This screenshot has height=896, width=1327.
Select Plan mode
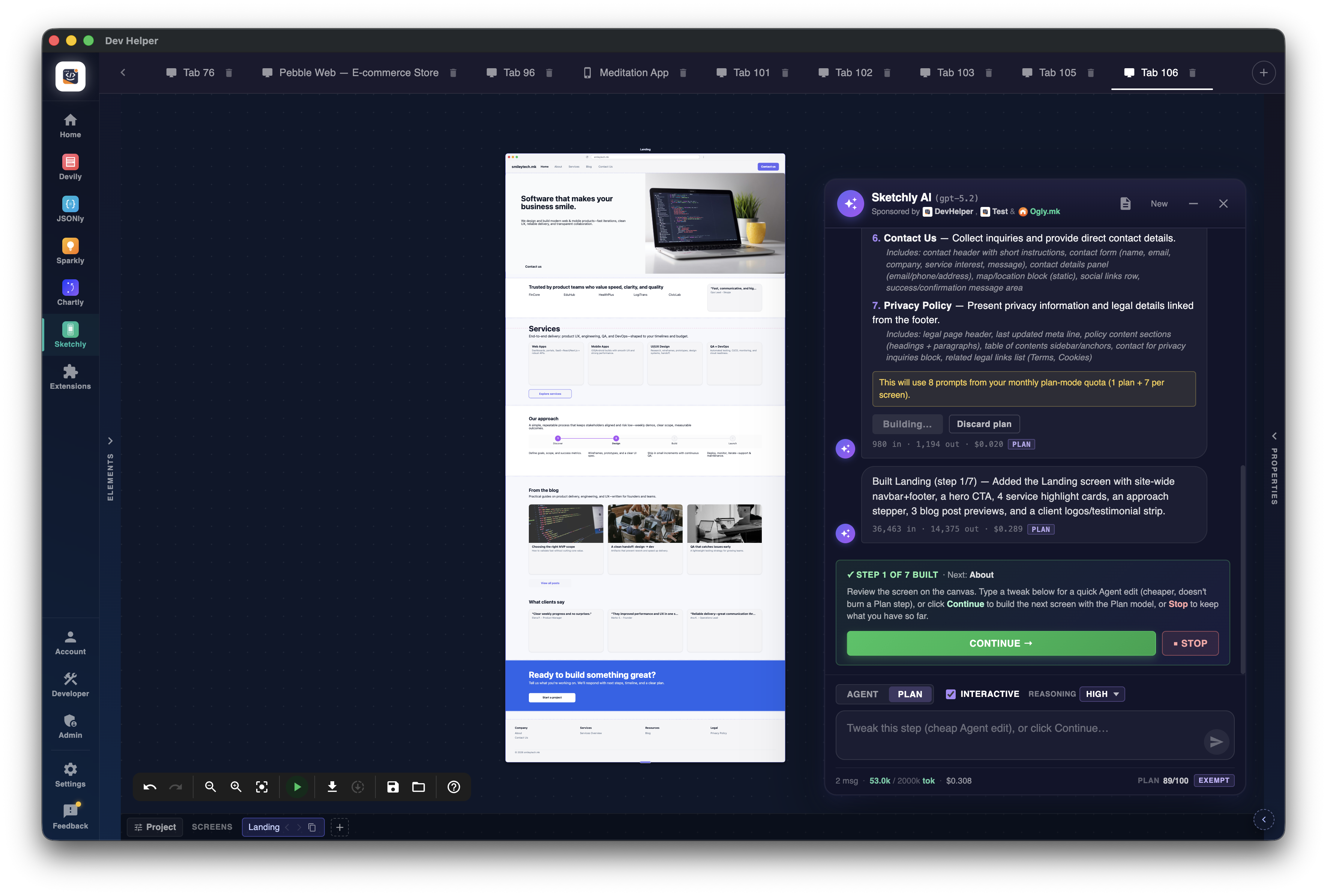(910, 694)
